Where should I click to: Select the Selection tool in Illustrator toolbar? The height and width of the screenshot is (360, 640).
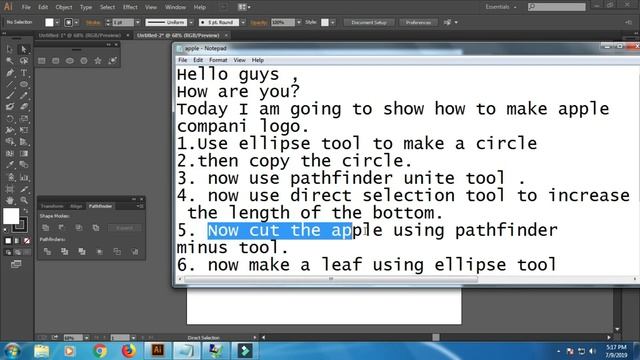[x=10, y=49]
